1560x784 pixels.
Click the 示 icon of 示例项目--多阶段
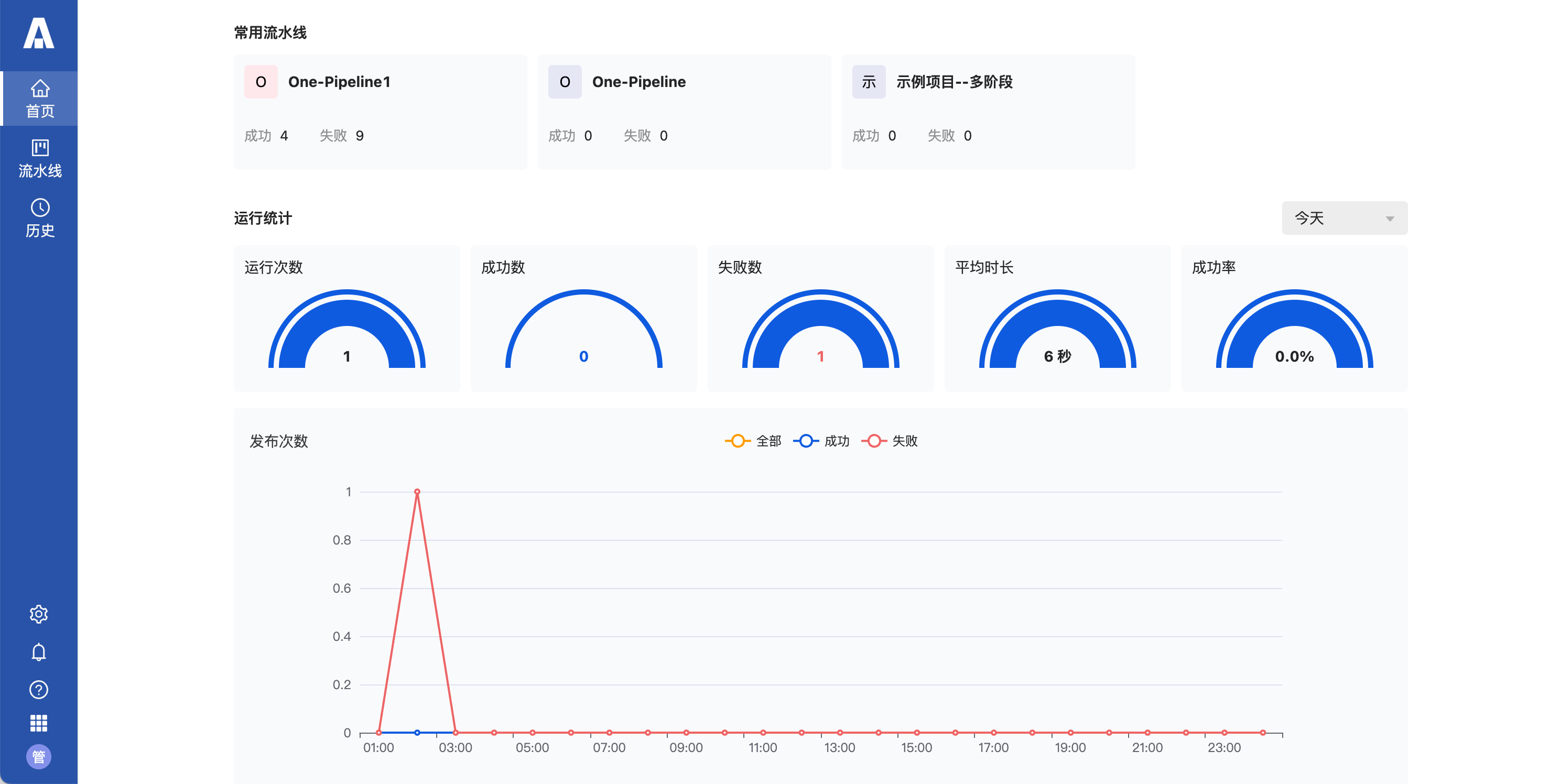point(869,82)
